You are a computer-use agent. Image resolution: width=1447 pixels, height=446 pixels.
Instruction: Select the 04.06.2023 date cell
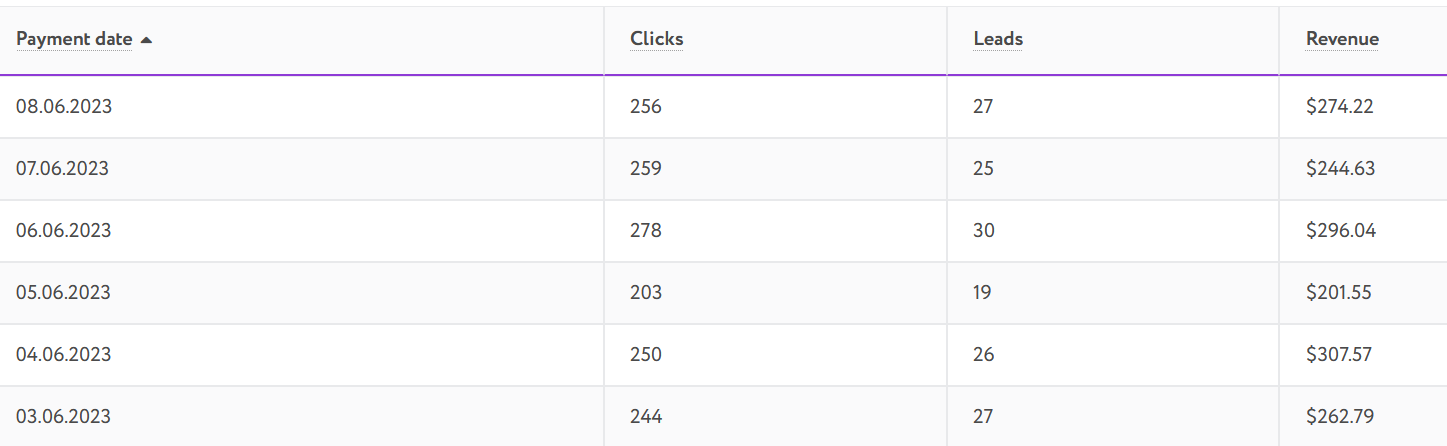pyautogui.click(x=63, y=354)
